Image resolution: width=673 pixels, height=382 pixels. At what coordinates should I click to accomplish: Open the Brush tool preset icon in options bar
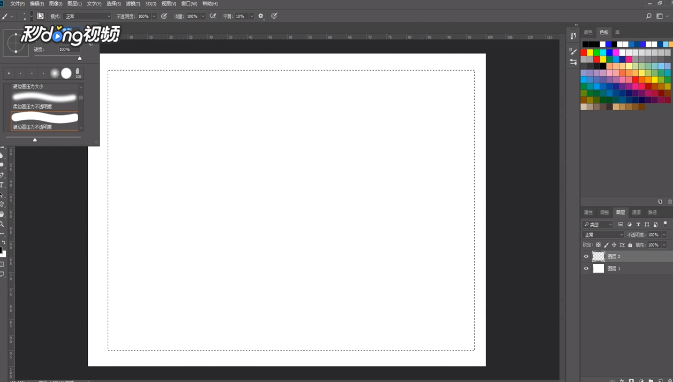(5, 16)
